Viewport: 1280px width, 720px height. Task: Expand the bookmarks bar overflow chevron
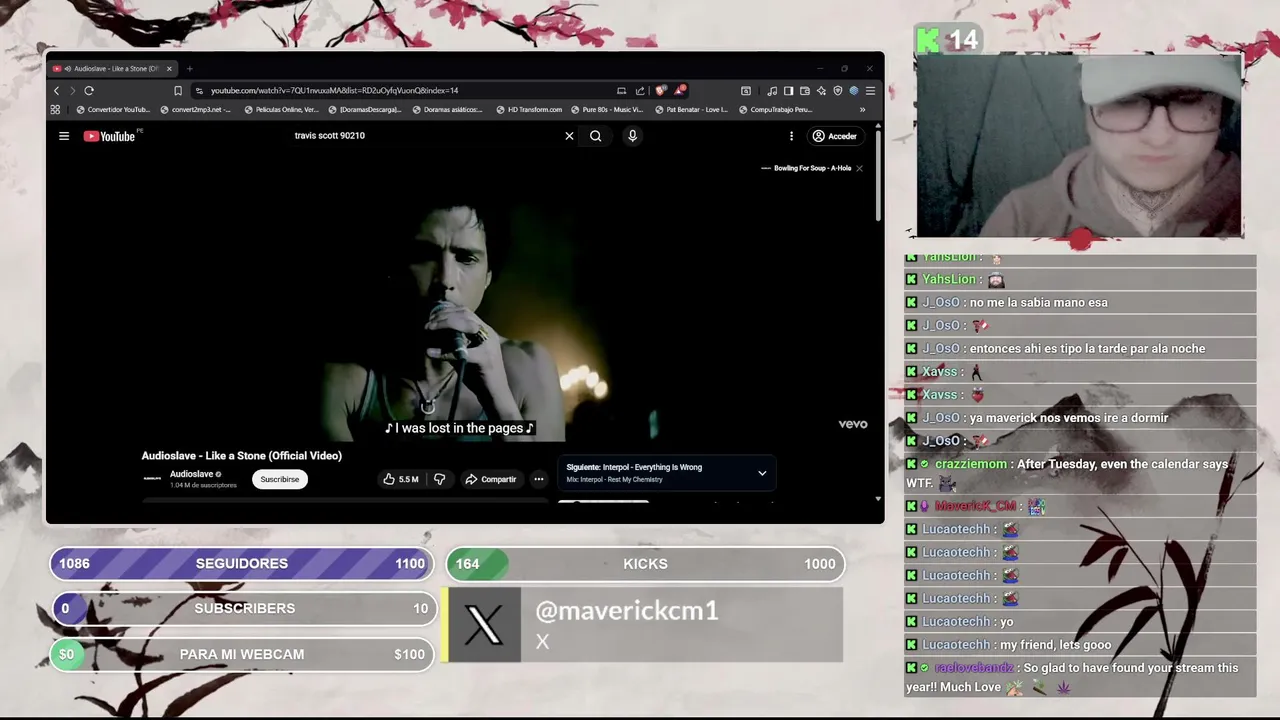pyautogui.click(x=862, y=109)
